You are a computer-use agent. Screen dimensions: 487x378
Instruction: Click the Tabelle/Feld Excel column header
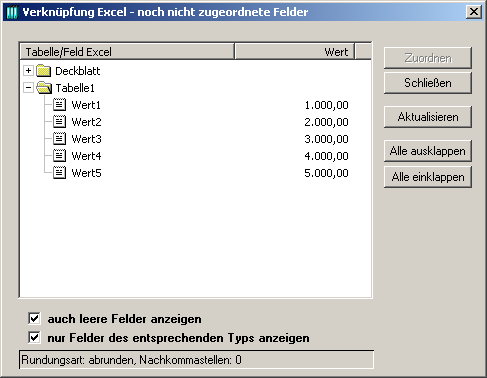pos(127,52)
